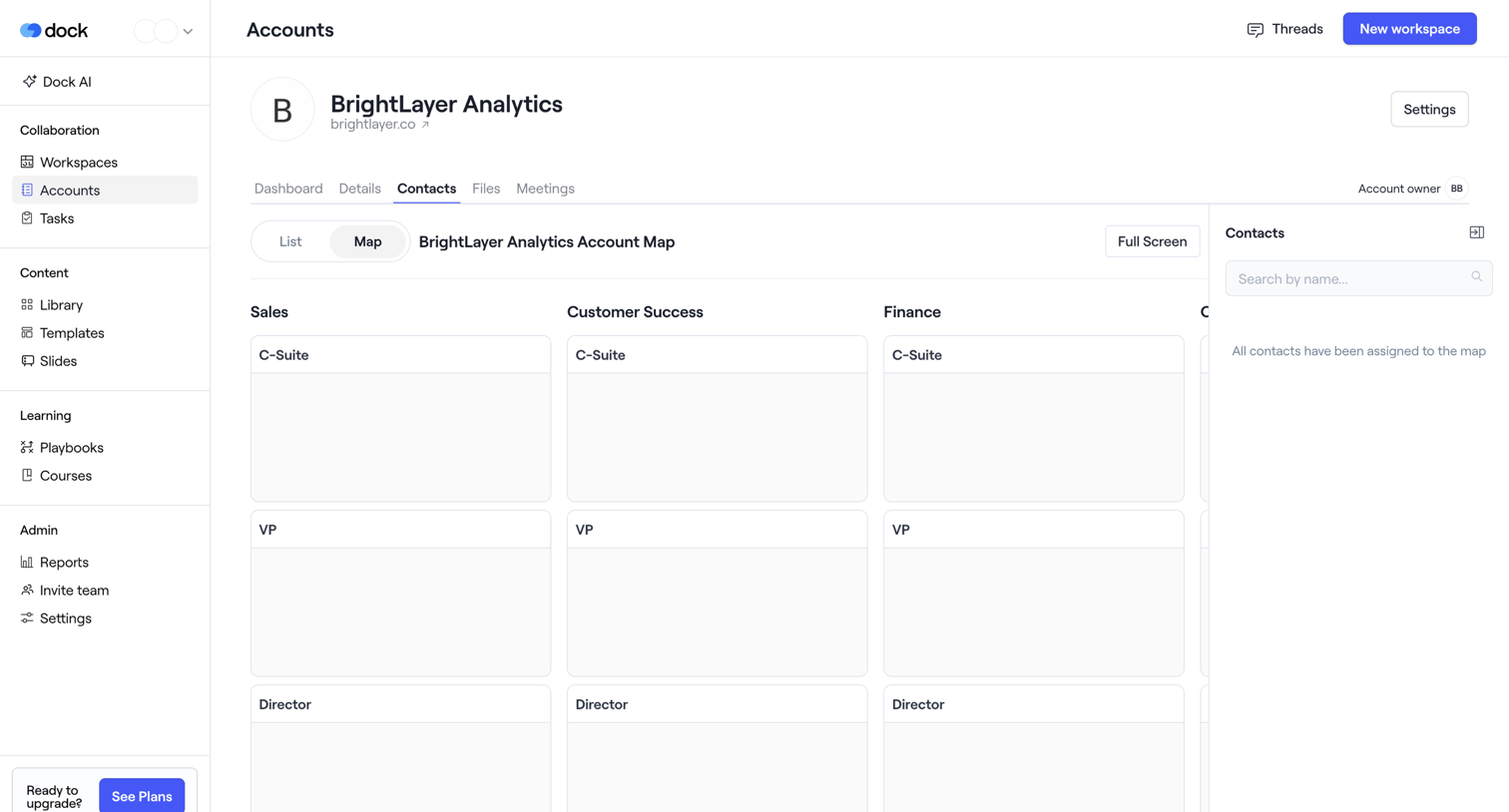Click the BrightLayer Analytics Account Map title
Screen dimensions: 1509x812
[x=547, y=241]
